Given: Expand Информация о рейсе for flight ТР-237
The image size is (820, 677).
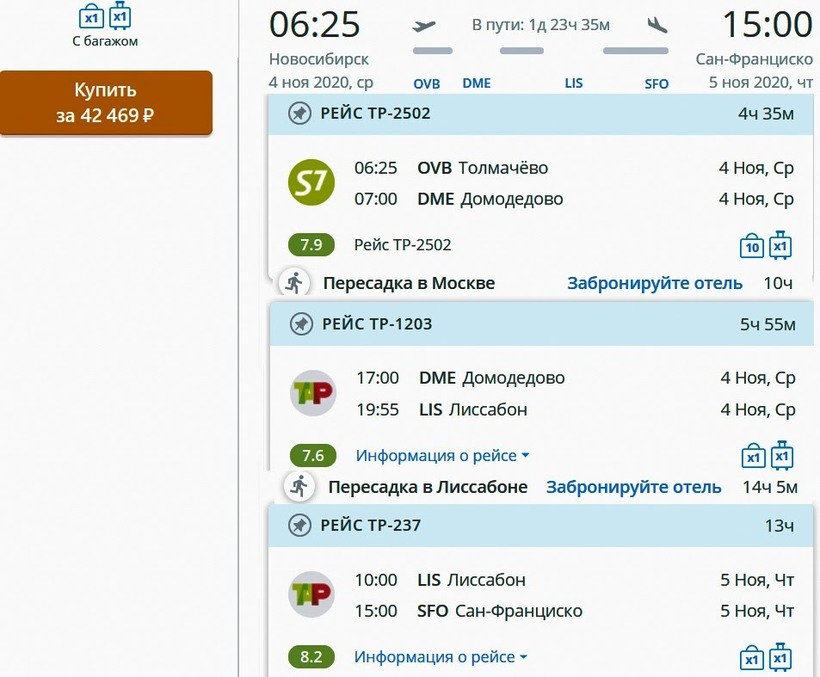Looking at the screenshot, I should point(441,657).
